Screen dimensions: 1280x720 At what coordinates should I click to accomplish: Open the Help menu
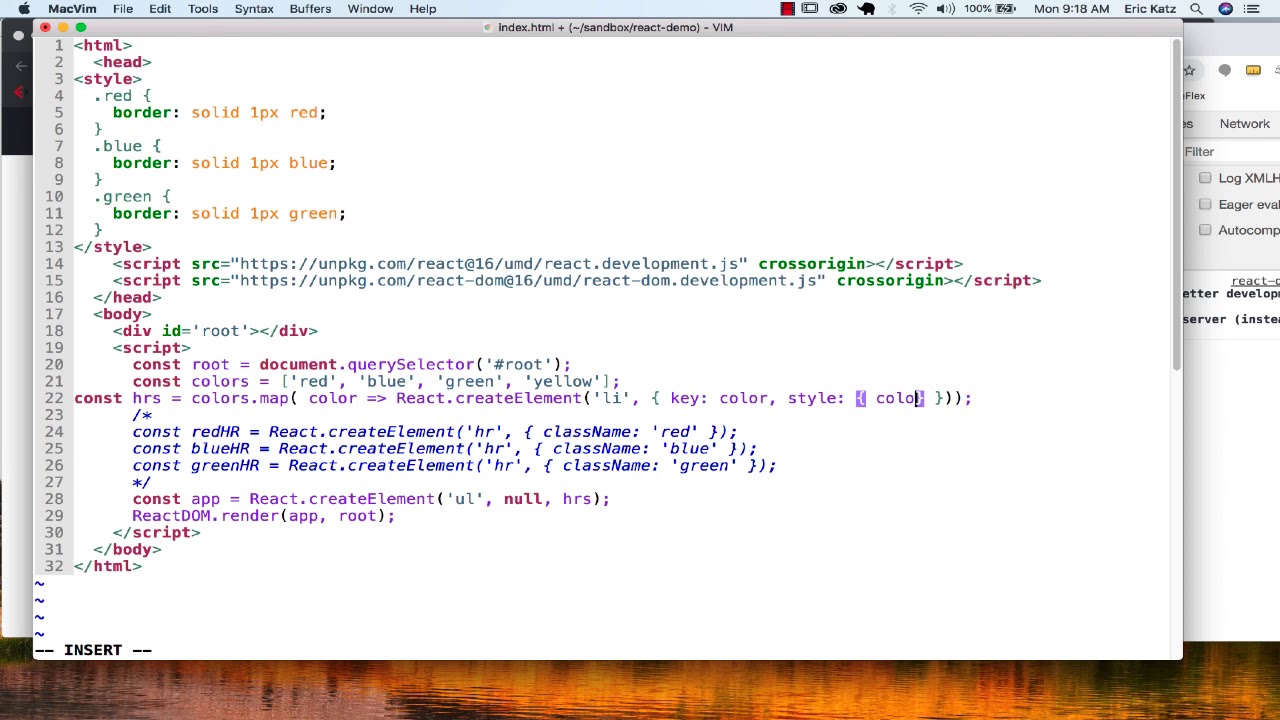pos(423,9)
